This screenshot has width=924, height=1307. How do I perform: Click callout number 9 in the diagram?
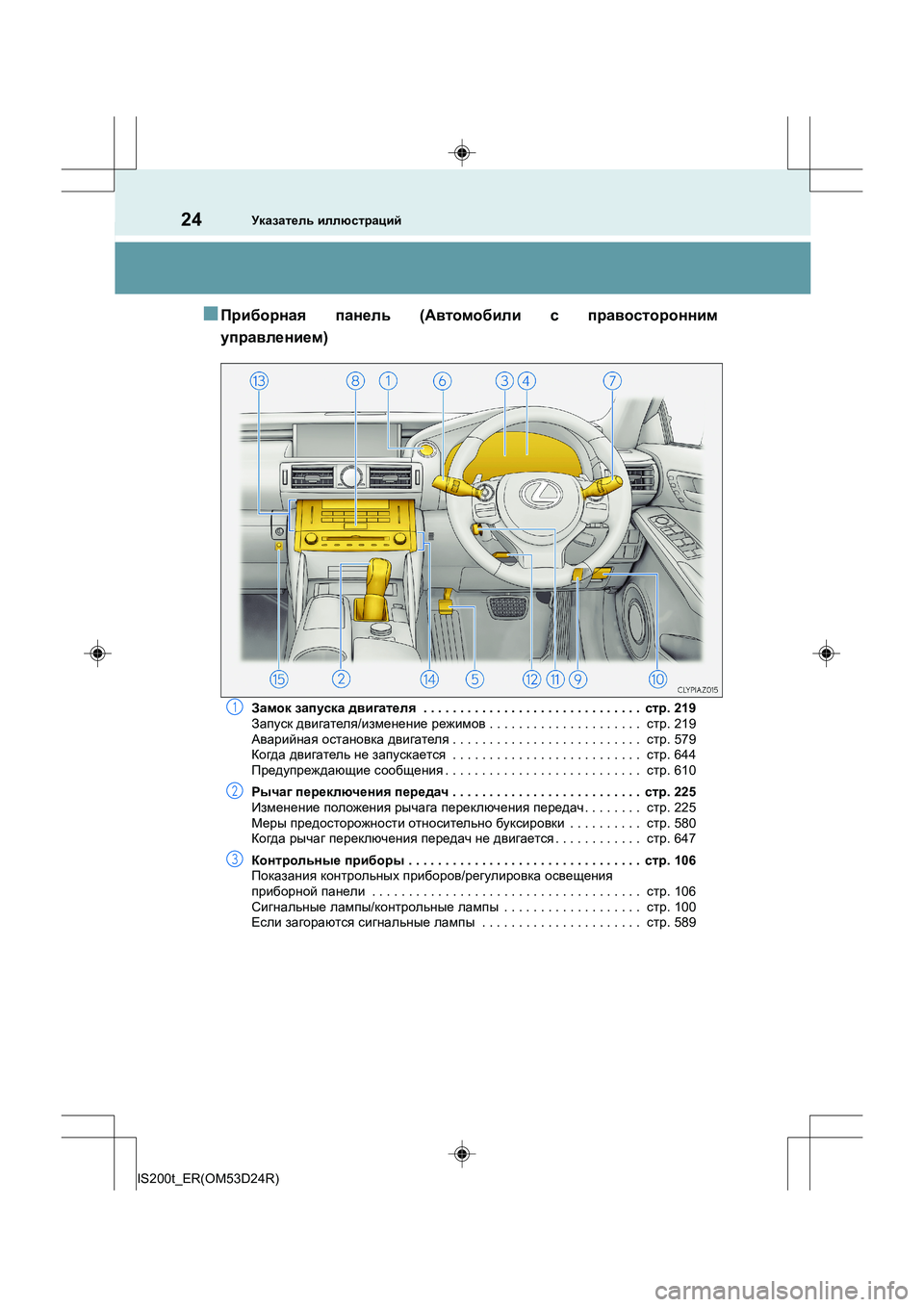[x=577, y=679]
